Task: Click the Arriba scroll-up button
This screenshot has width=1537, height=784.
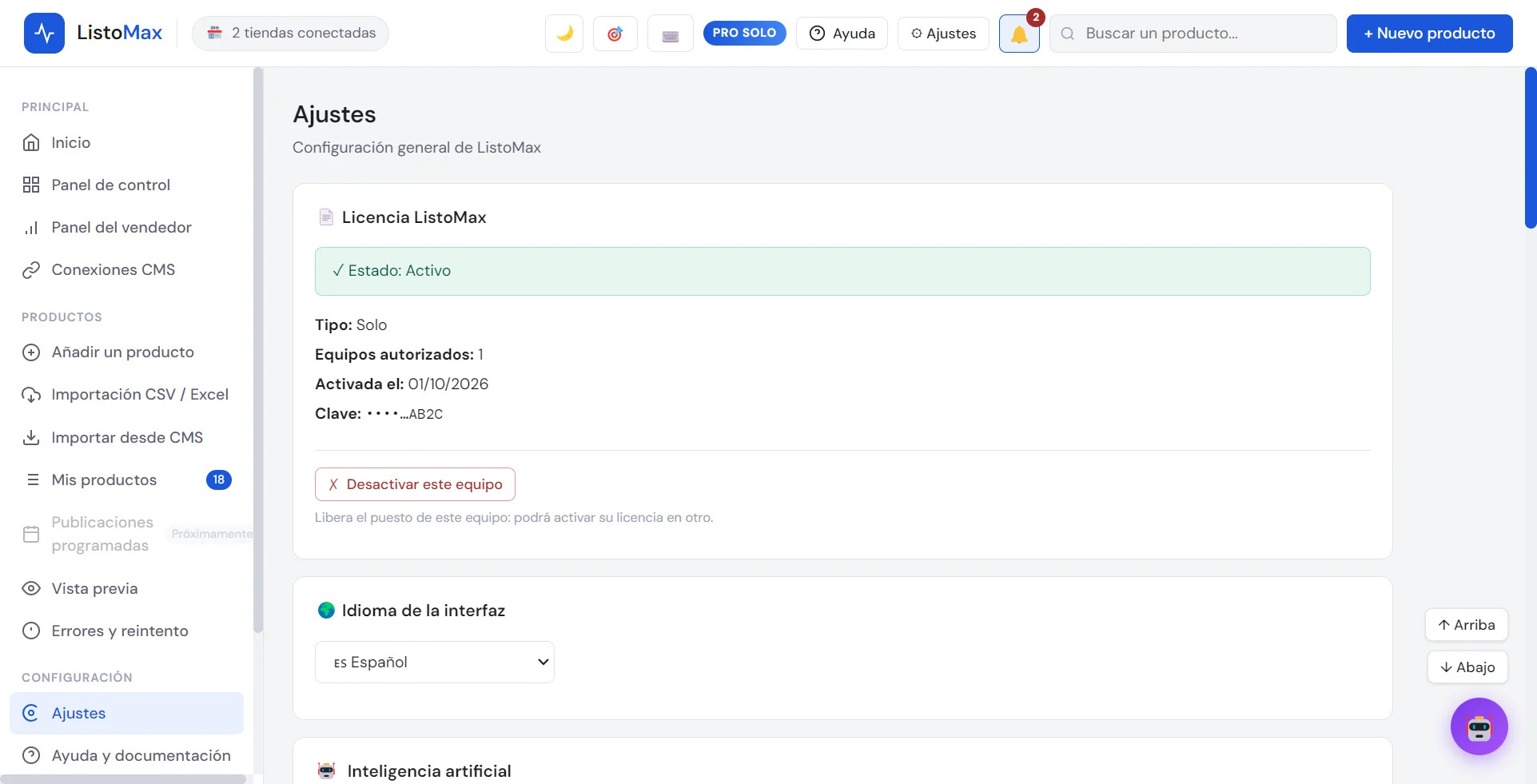Action: point(1466,625)
